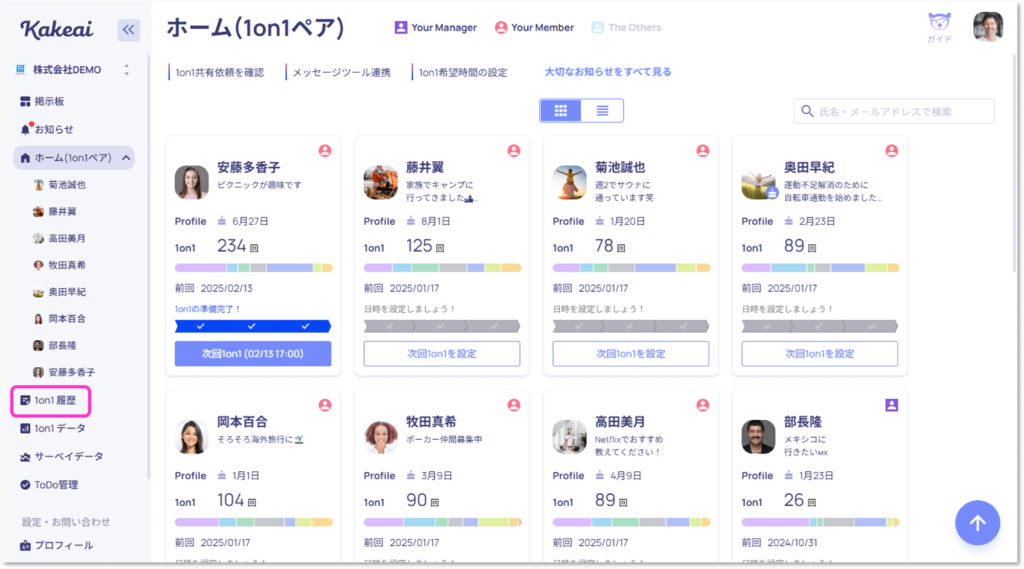Toggle Your Member filter

[x=534, y=27]
